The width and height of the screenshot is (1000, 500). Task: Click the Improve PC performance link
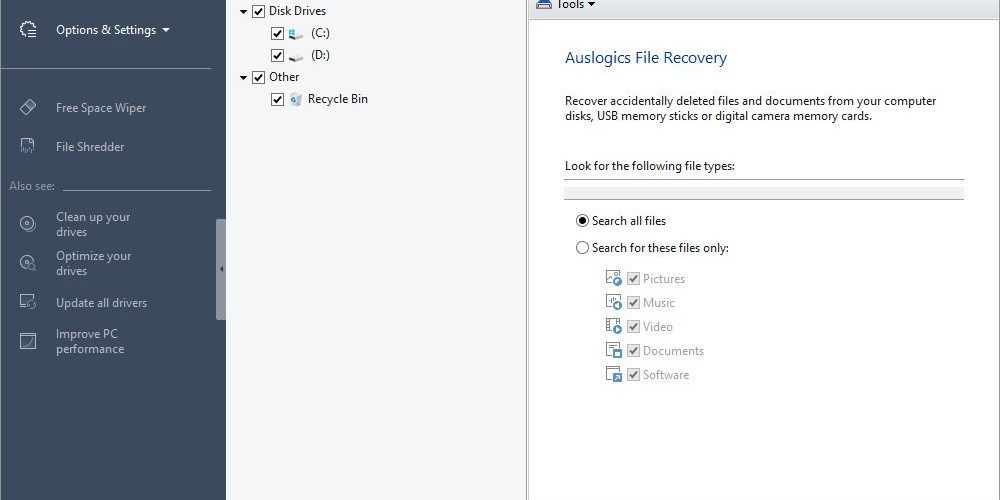click(90, 341)
